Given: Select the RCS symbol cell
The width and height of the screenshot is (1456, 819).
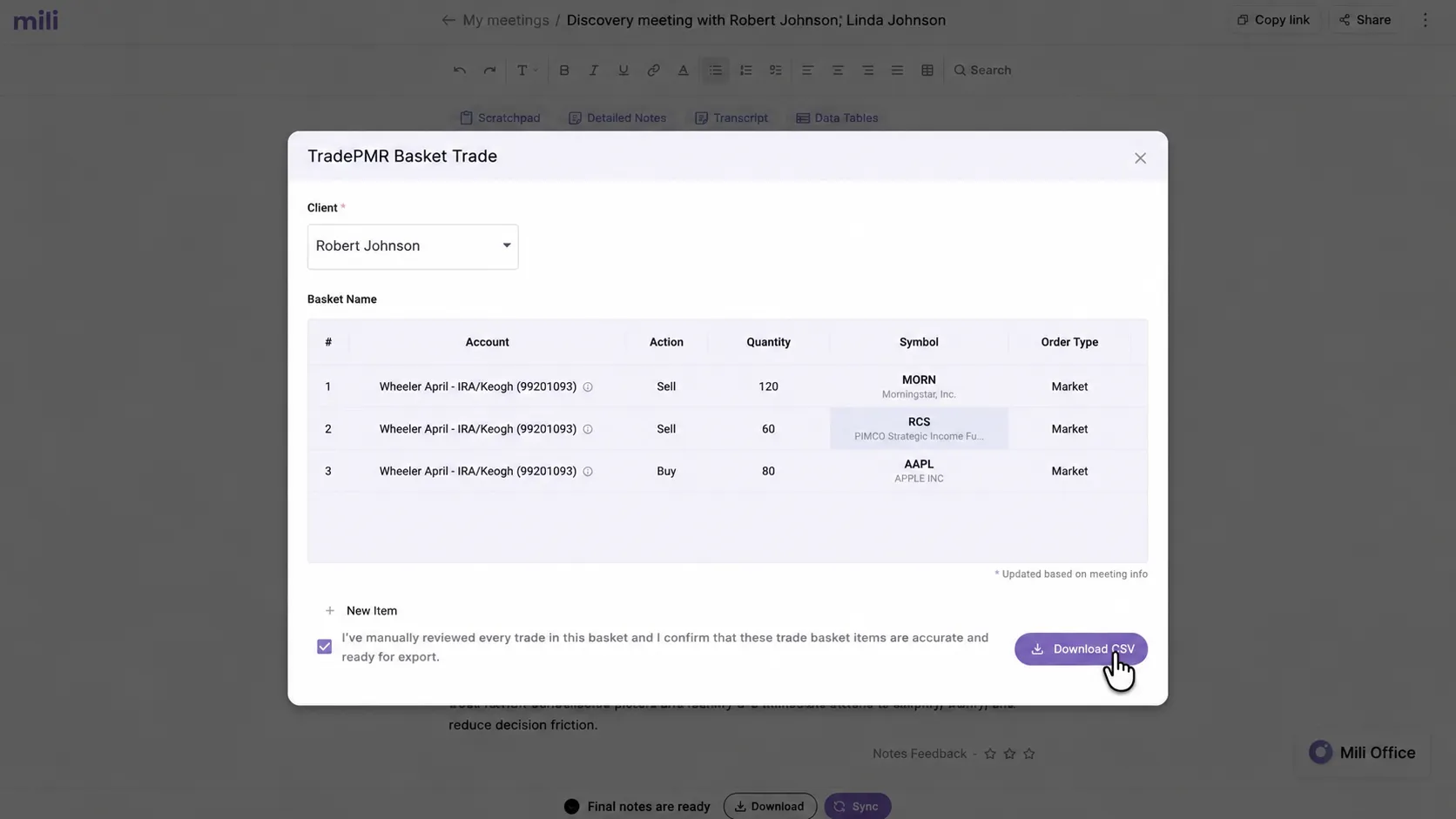Looking at the screenshot, I should click(x=919, y=428).
